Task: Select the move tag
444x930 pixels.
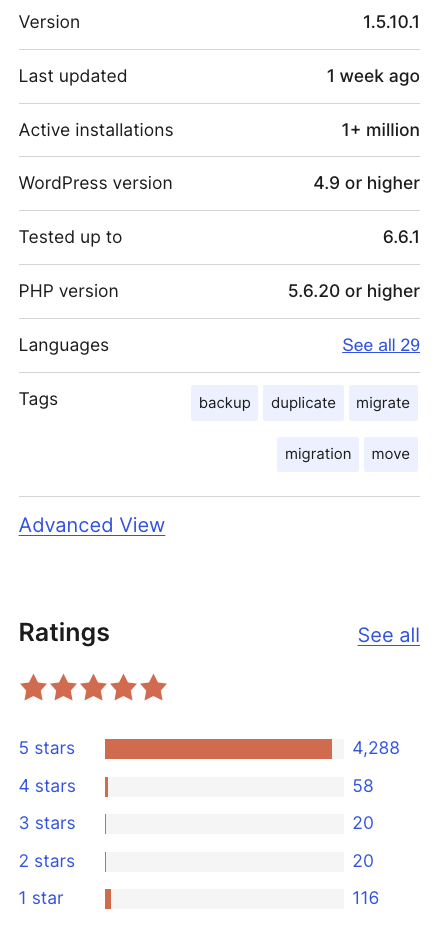Action: click(391, 454)
